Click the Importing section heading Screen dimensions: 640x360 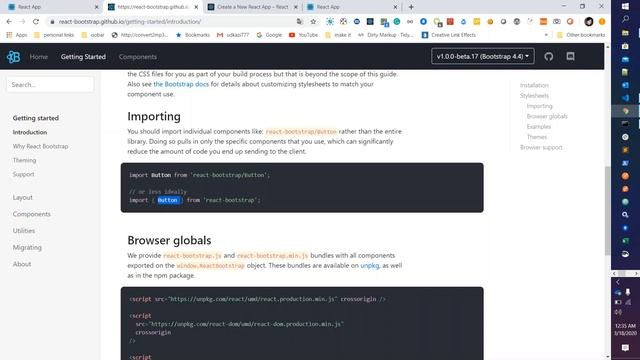pos(154,117)
